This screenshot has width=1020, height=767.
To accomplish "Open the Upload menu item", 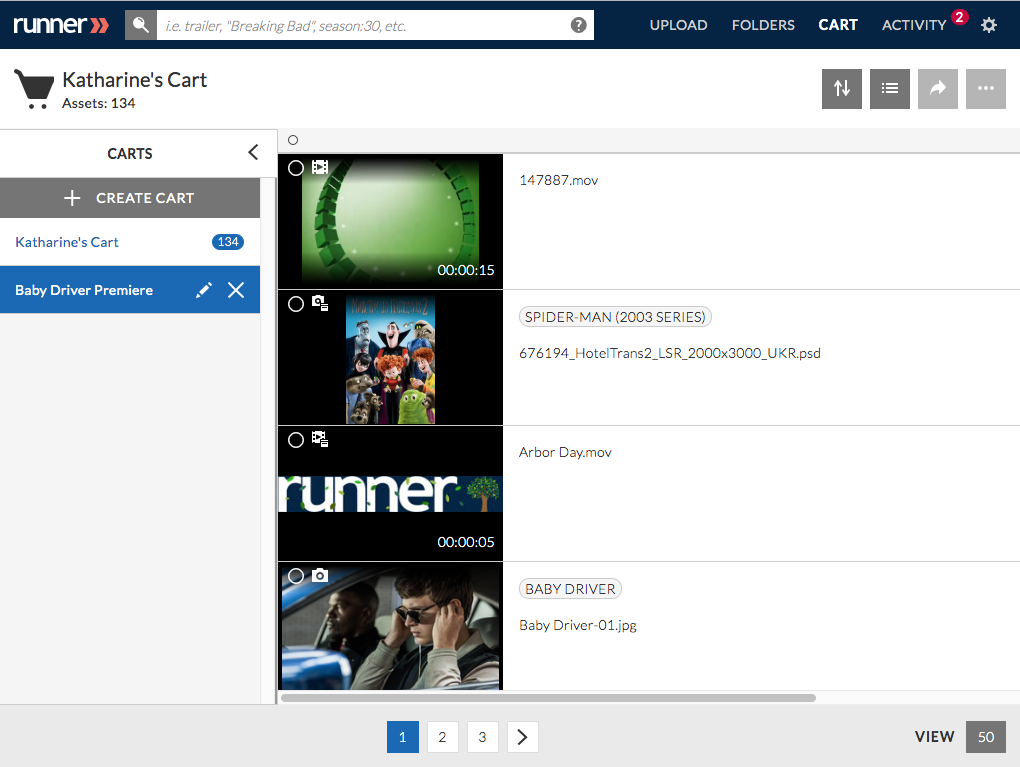I will [678, 25].
